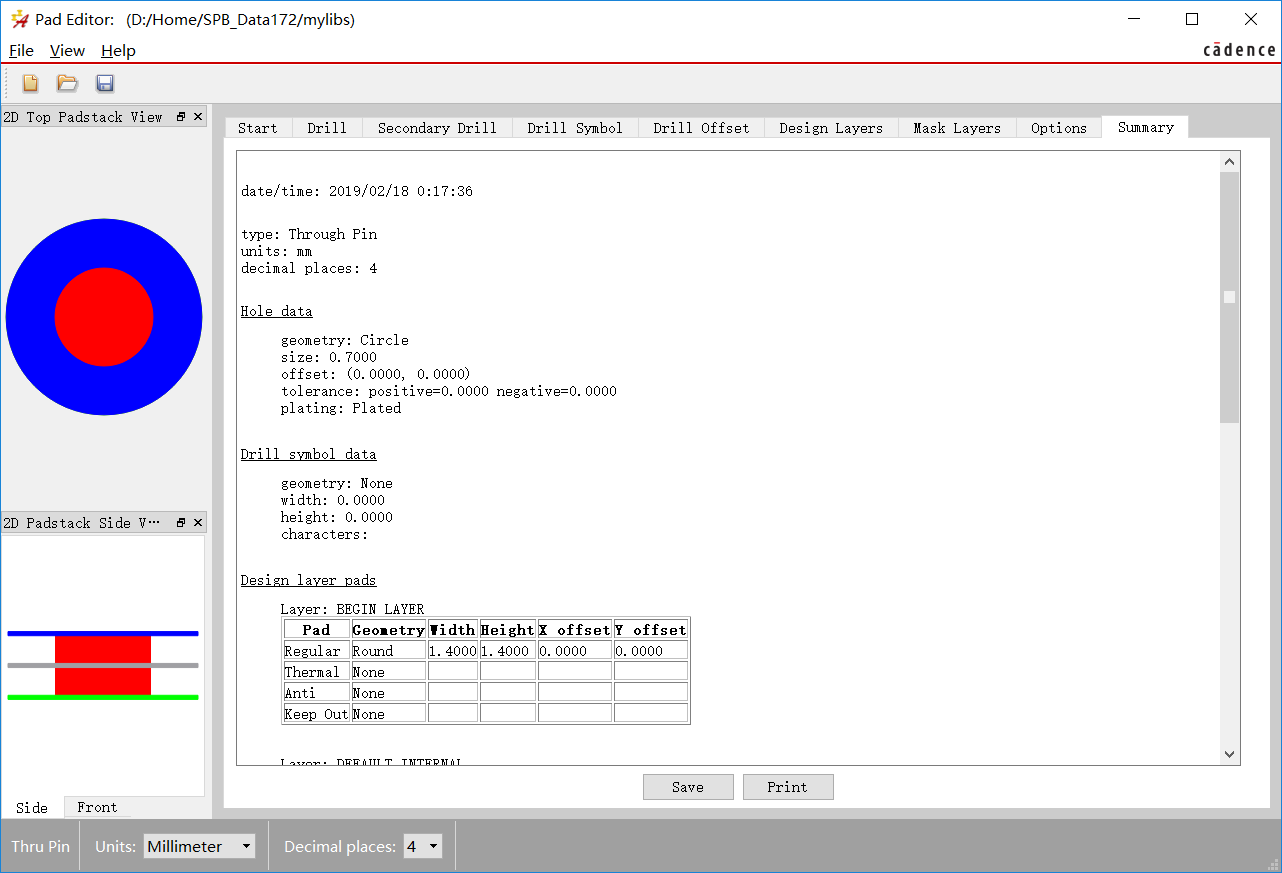Open the Units dropdown
Image resolution: width=1282 pixels, height=873 pixels.
199,847
